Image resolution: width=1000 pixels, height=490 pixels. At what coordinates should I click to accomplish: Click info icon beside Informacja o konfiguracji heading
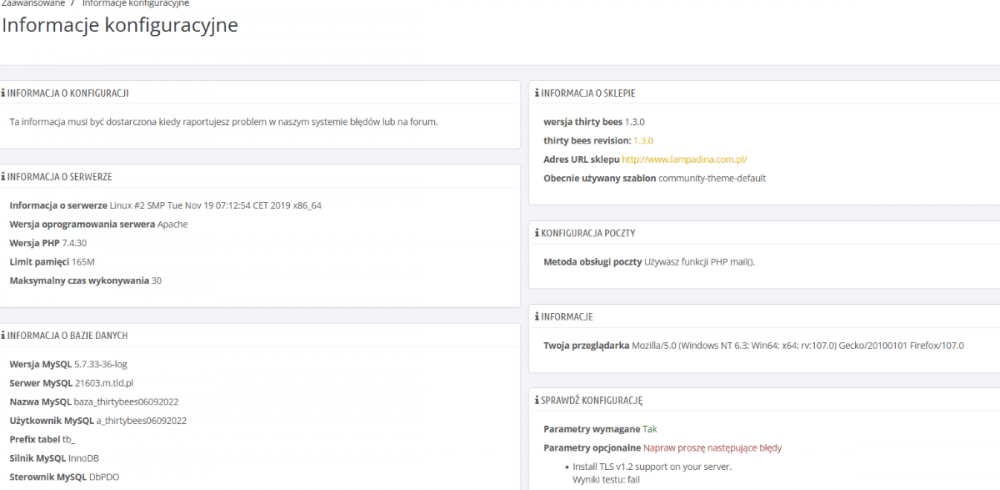coord(3,93)
